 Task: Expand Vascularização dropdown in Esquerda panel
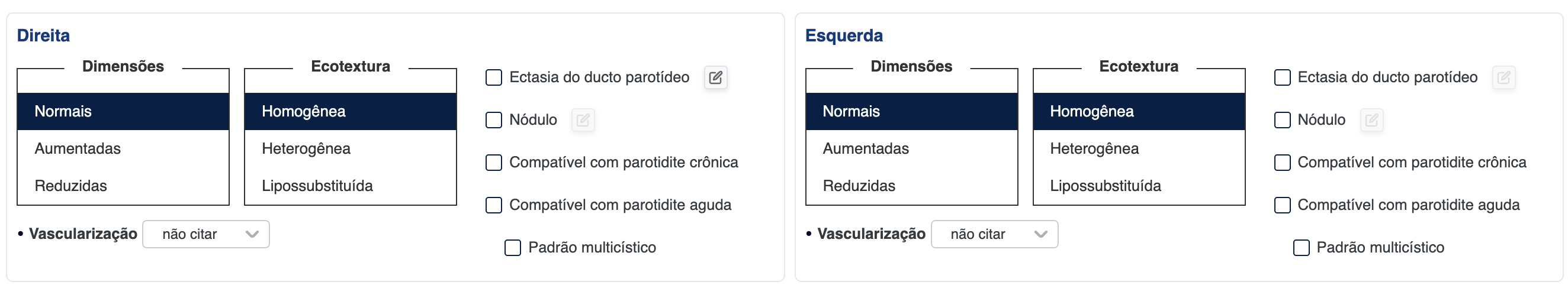point(994,234)
